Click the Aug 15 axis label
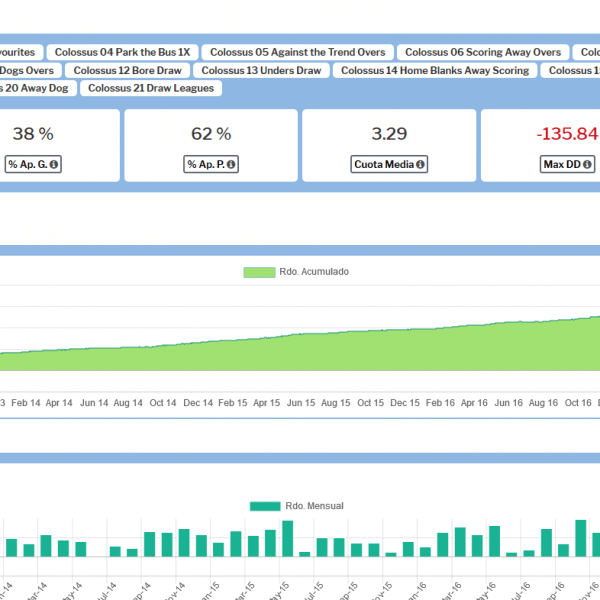 336,403
